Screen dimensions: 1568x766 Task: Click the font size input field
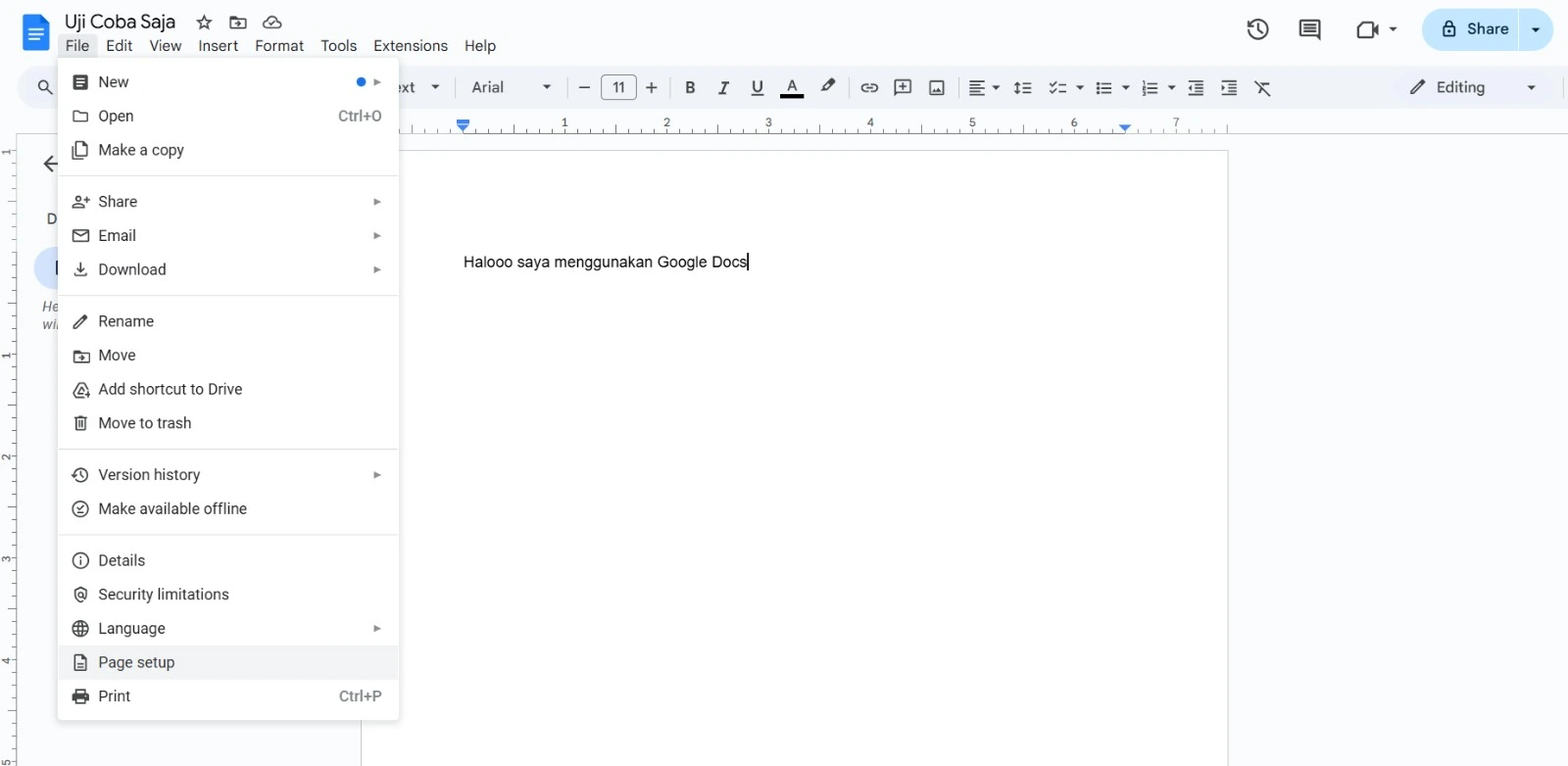coord(618,88)
